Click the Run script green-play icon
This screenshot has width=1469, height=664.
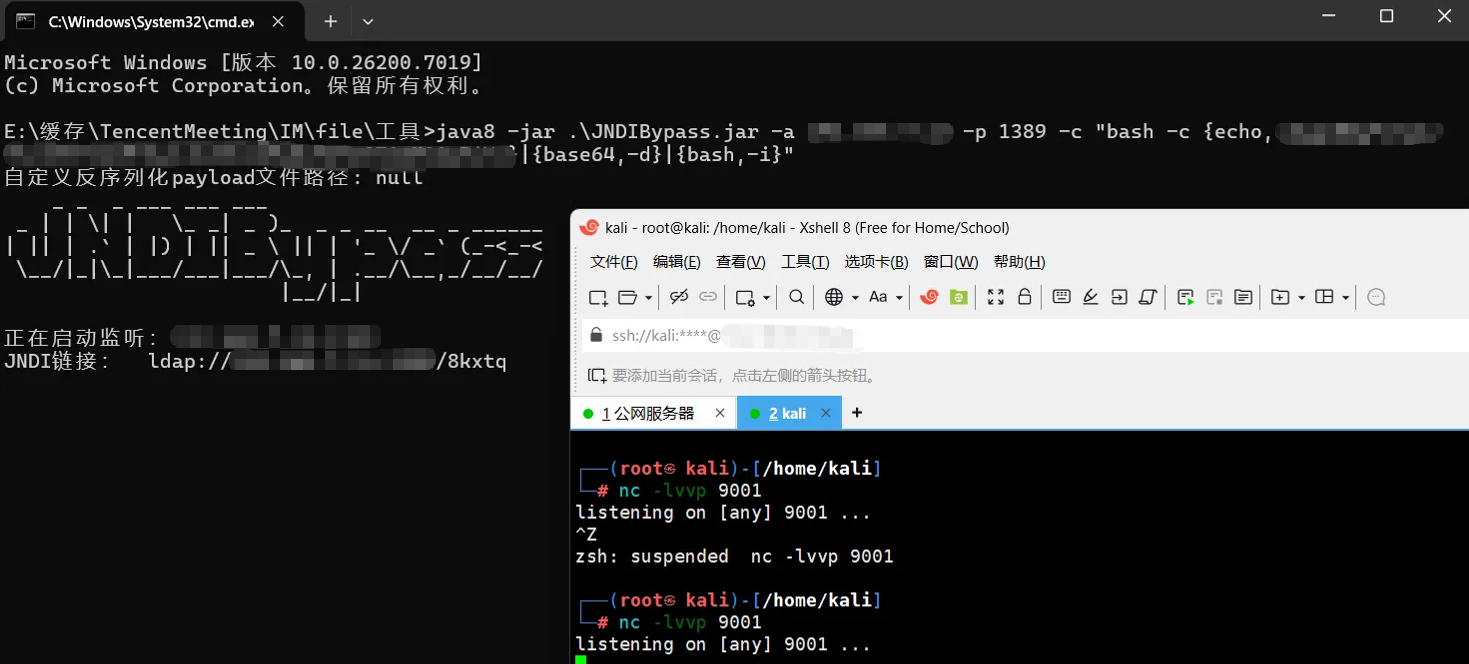[1186, 297]
